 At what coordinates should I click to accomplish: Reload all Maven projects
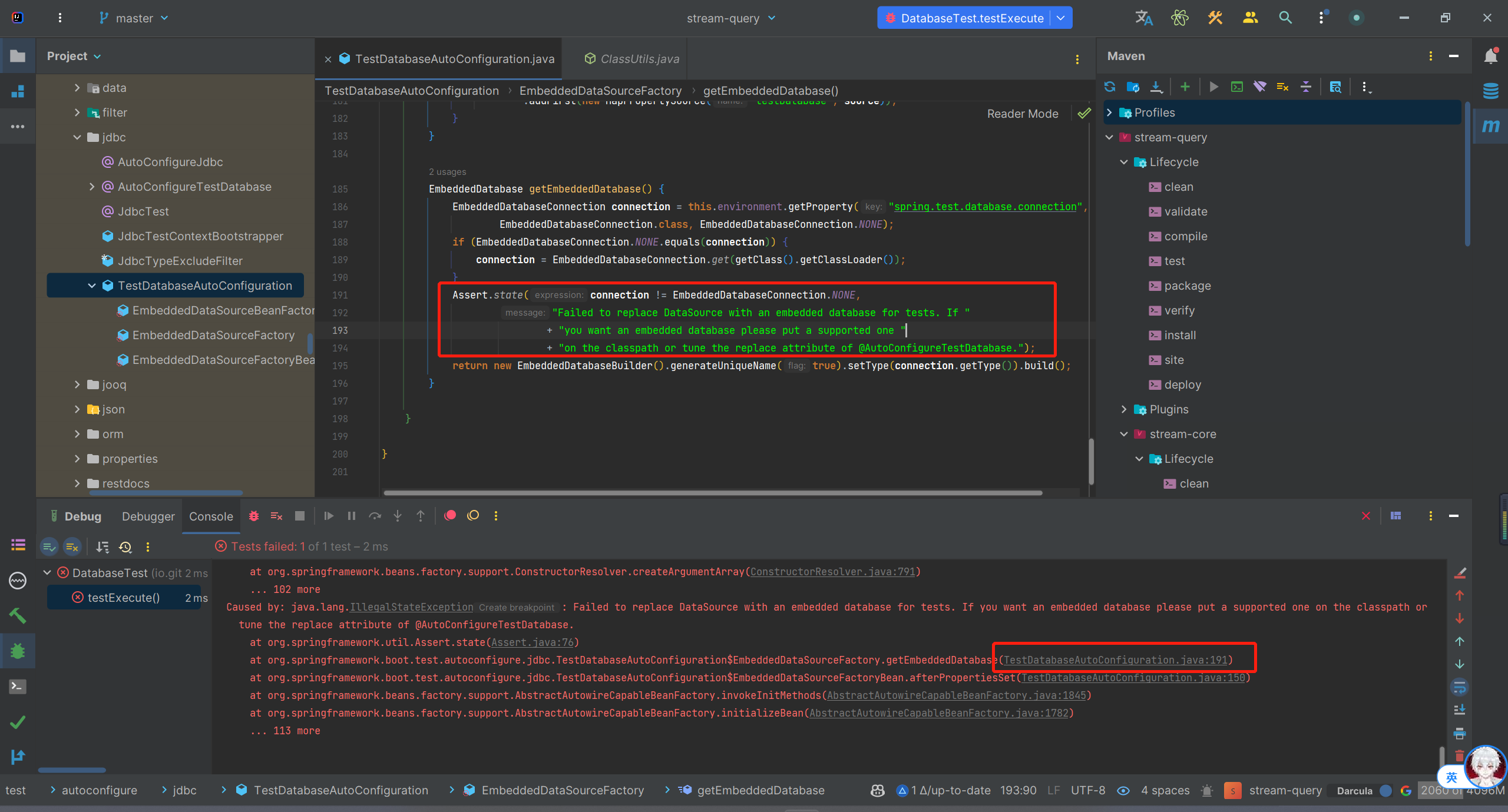click(x=1110, y=87)
